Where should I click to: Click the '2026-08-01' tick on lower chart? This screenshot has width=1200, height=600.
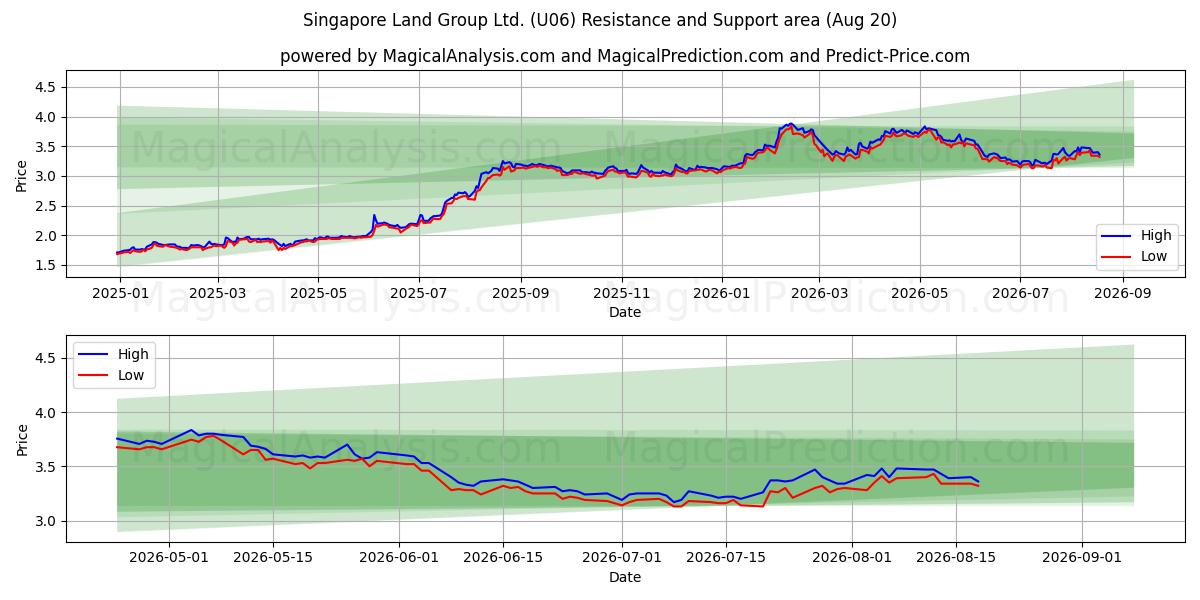853,558
